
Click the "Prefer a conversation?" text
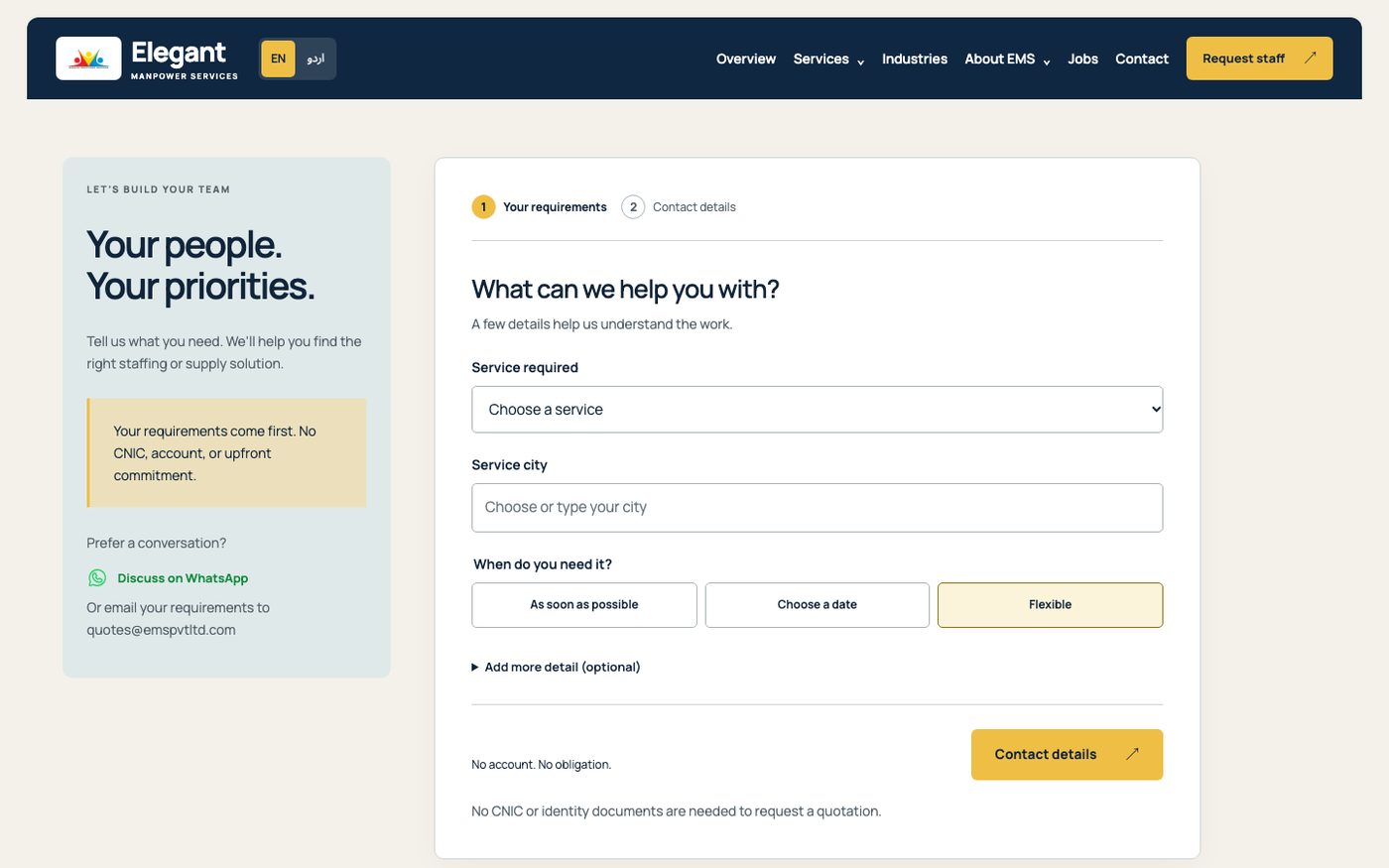point(156,544)
